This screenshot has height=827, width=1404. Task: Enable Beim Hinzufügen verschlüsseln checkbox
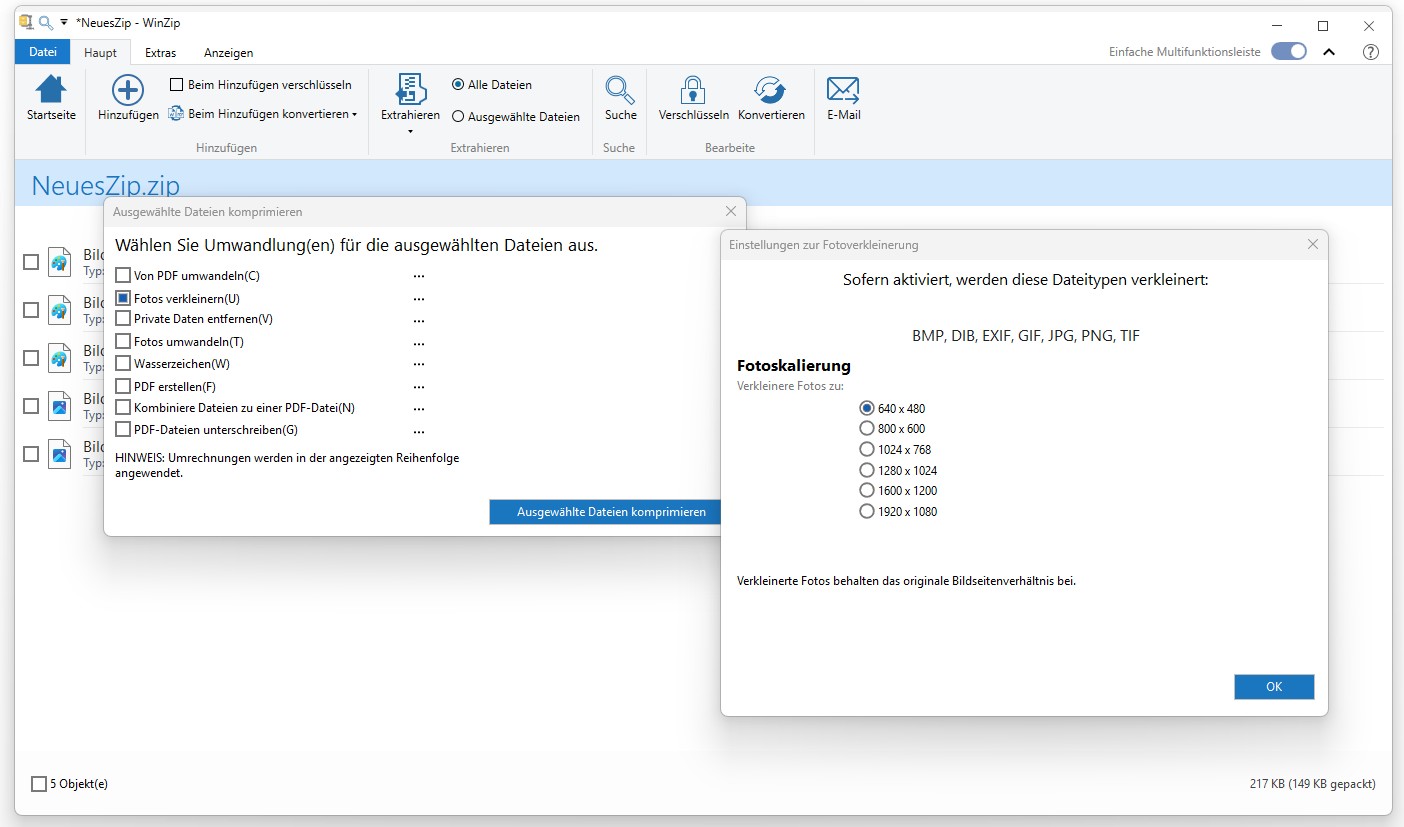point(177,85)
